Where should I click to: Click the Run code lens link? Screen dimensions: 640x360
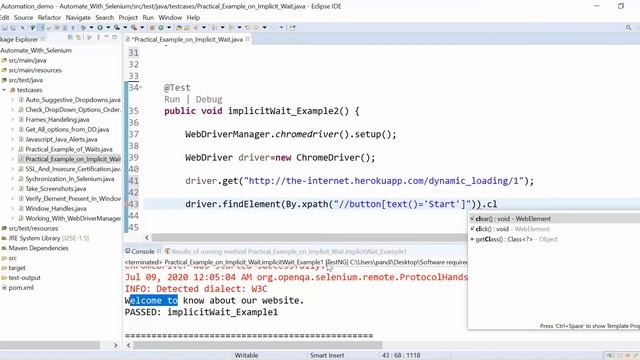click(172, 99)
